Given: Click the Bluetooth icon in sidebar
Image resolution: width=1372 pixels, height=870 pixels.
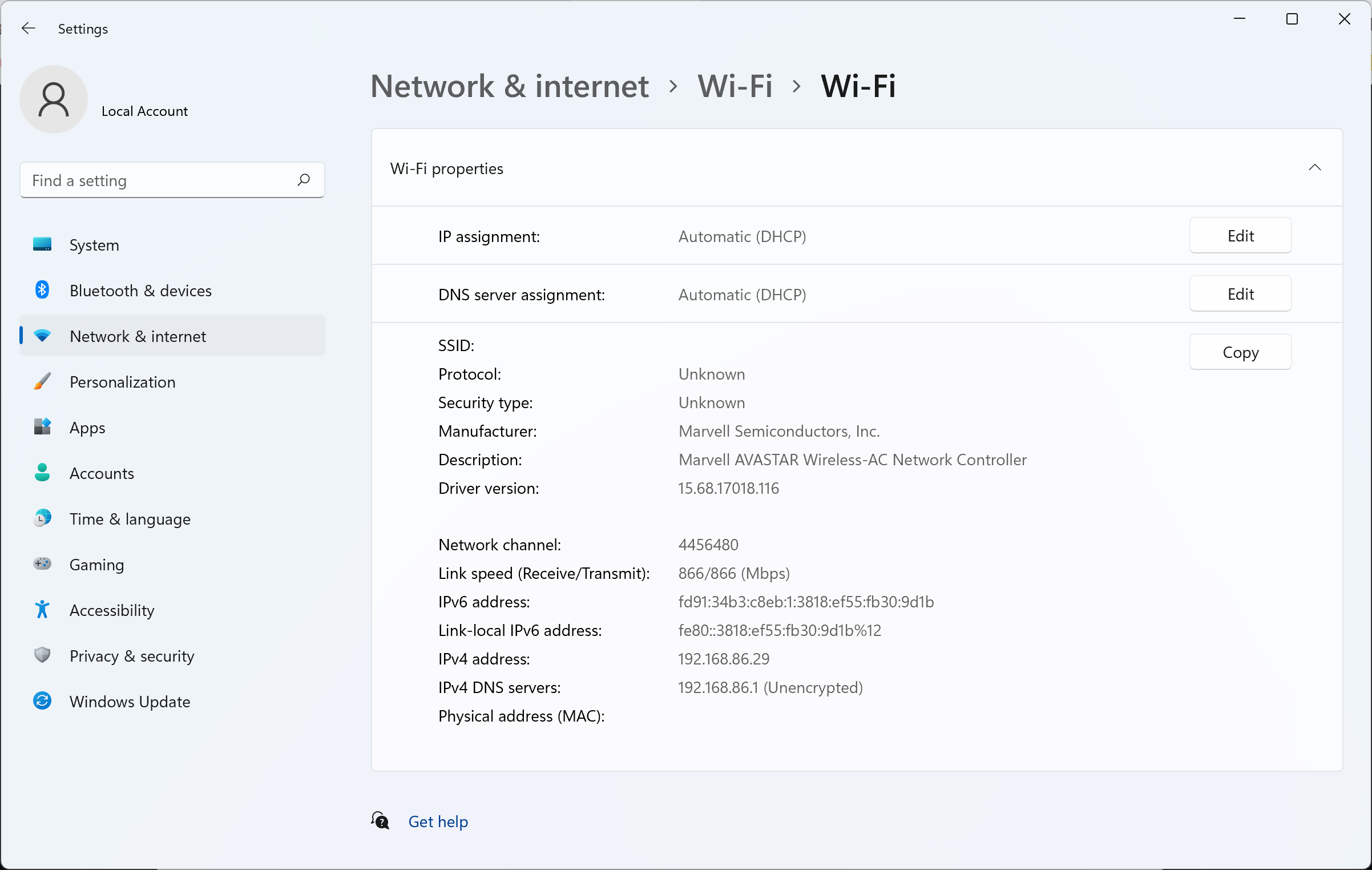Looking at the screenshot, I should [x=42, y=290].
